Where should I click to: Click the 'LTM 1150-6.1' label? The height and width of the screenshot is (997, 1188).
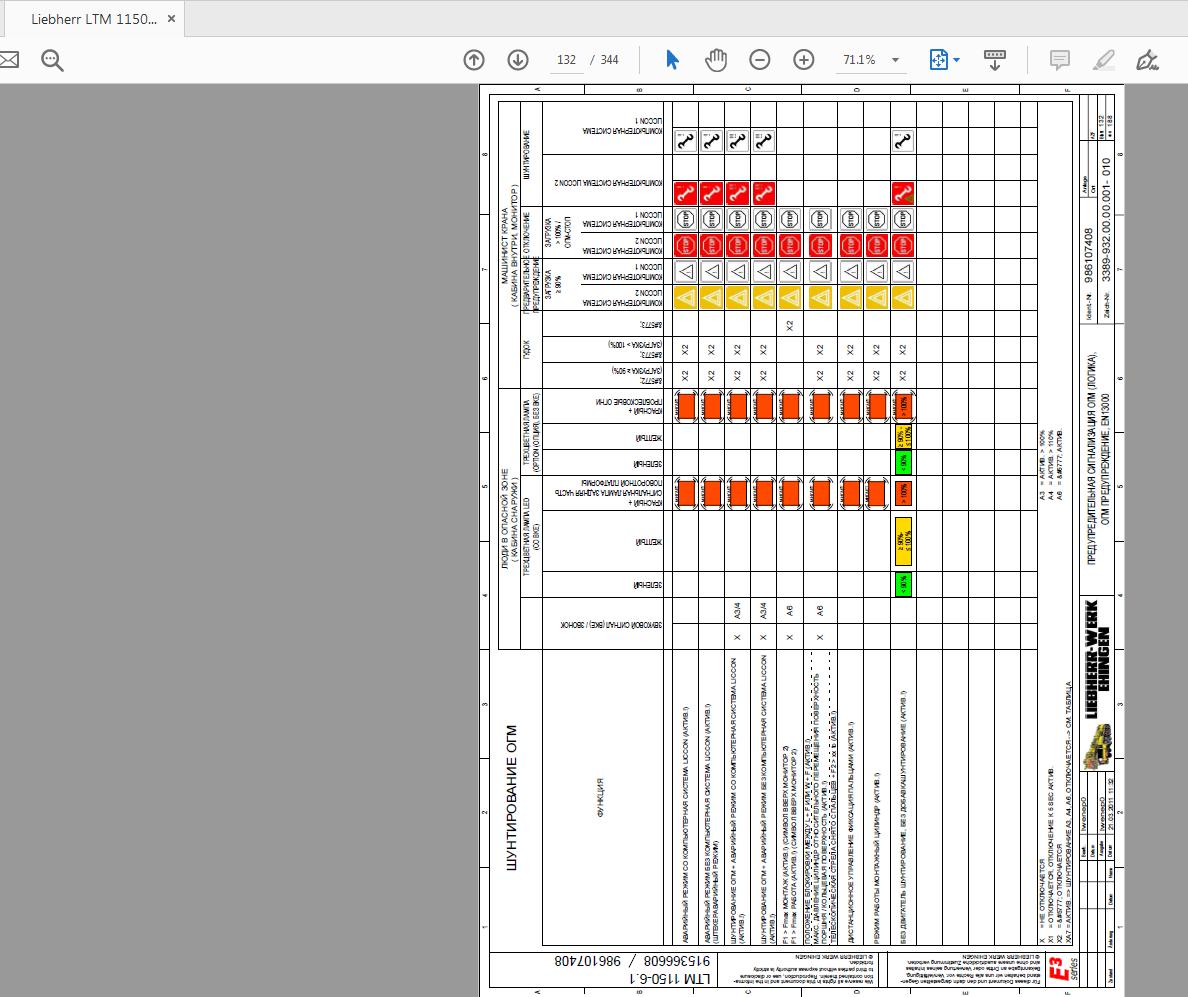(x=671, y=979)
